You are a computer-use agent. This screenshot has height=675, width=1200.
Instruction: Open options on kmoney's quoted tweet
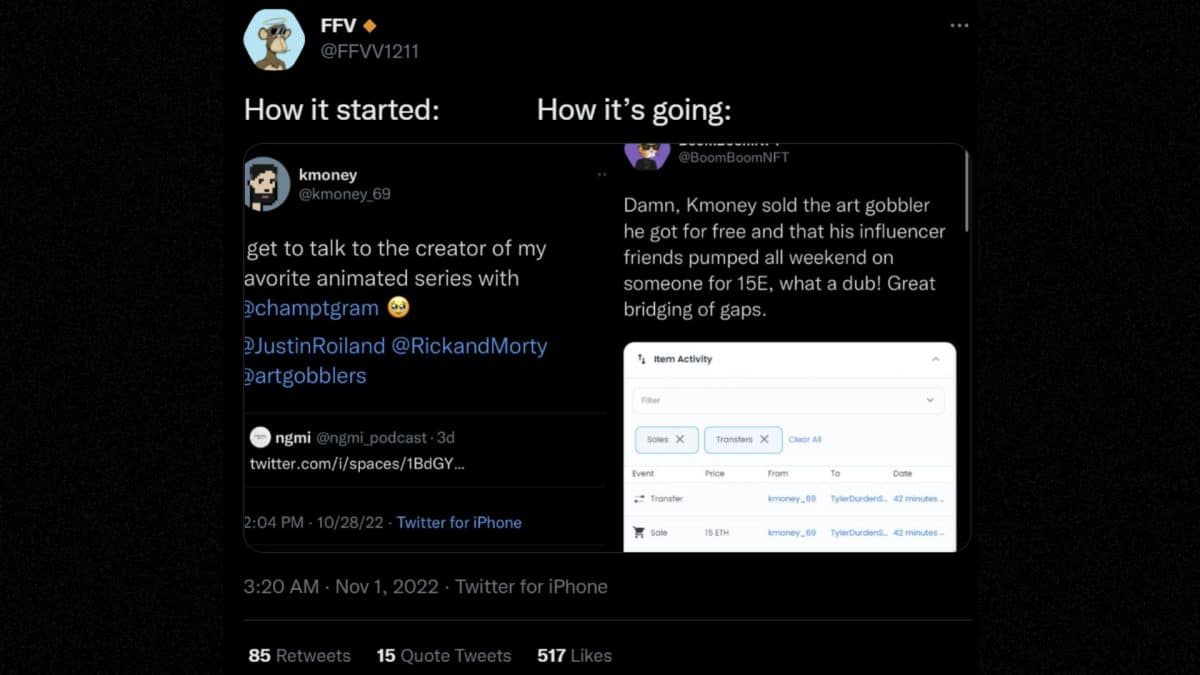coord(602,173)
